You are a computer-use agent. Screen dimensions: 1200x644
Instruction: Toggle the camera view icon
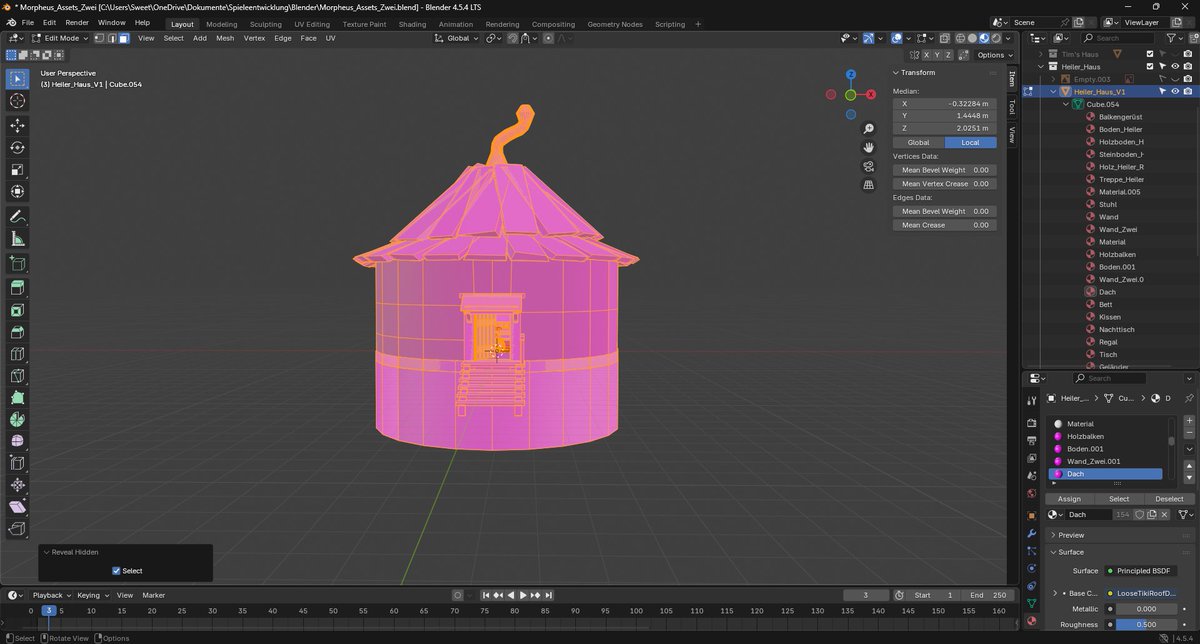(x=869, y=166)
